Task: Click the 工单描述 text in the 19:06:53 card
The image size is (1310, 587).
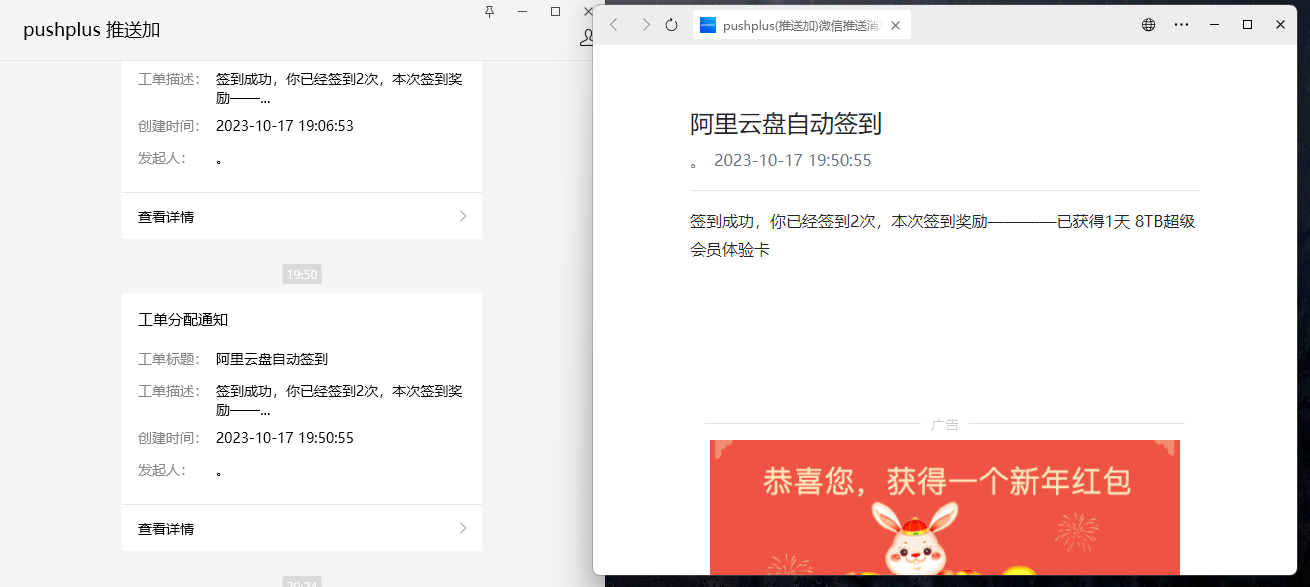Action: pos(339,88)
